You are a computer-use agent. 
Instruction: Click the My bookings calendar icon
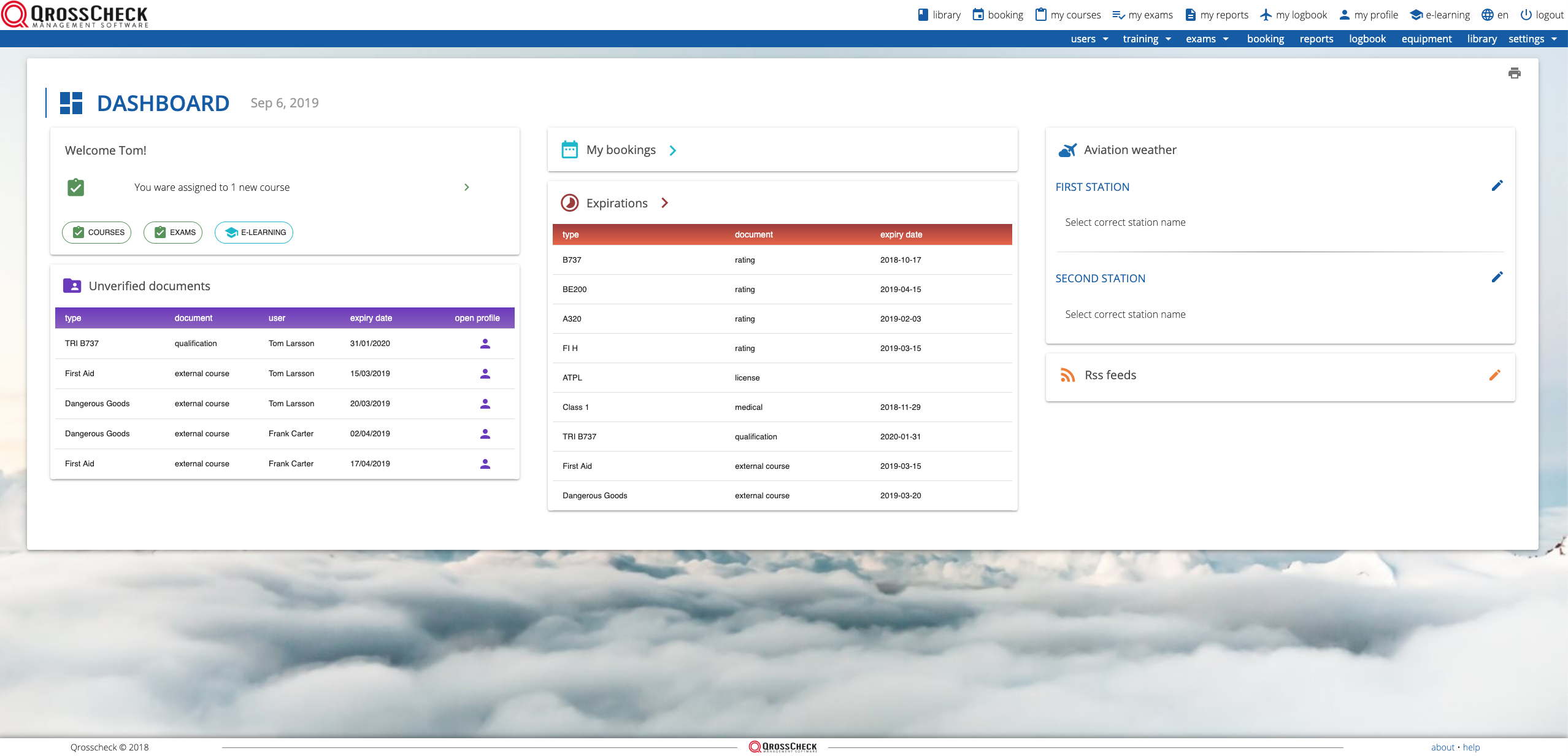coord(569,150)
